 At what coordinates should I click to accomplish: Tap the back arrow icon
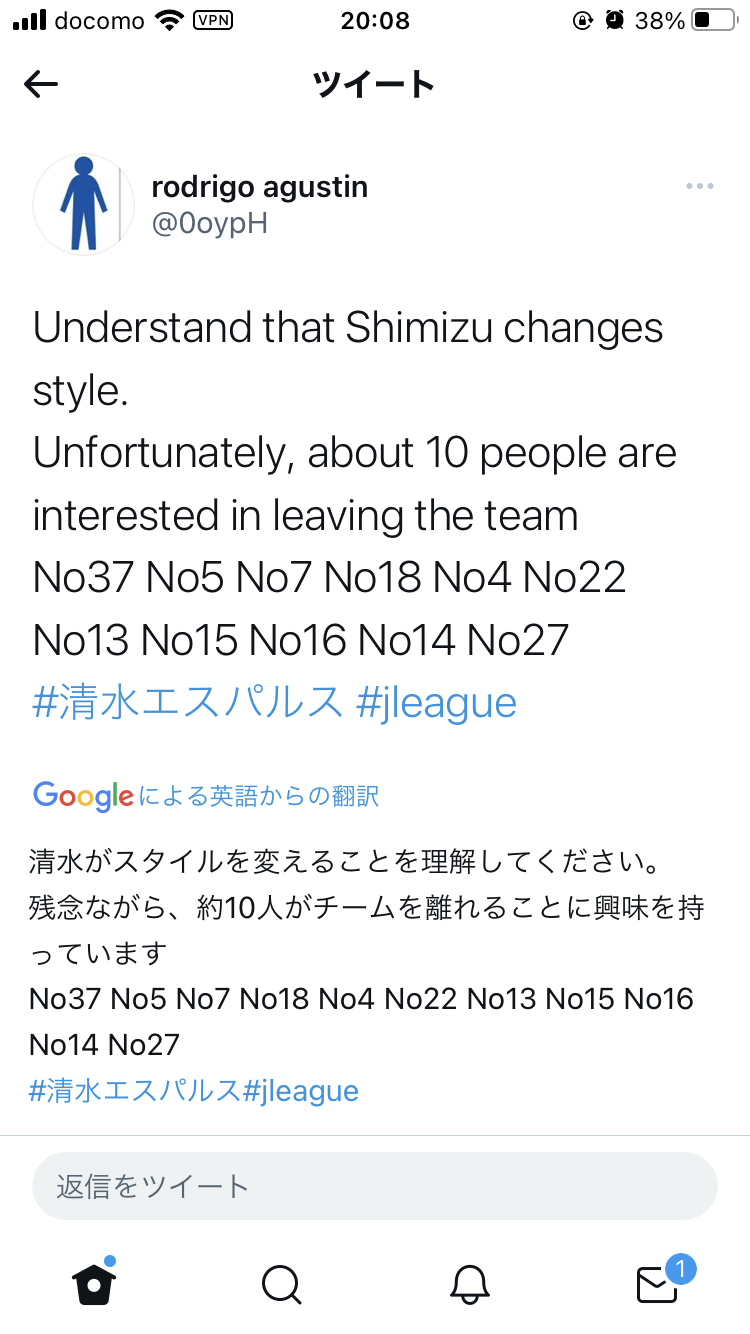click(x=41, y=85)
